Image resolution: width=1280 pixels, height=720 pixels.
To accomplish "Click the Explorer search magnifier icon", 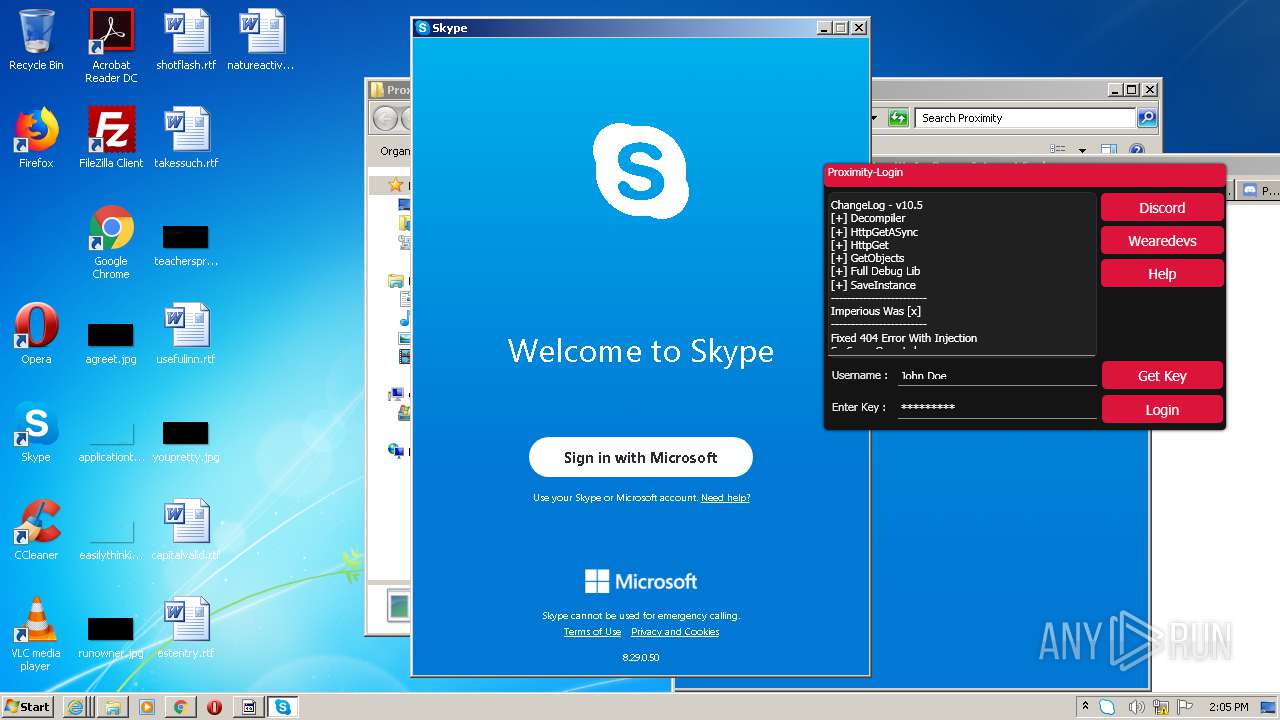I will (1147, 118).
